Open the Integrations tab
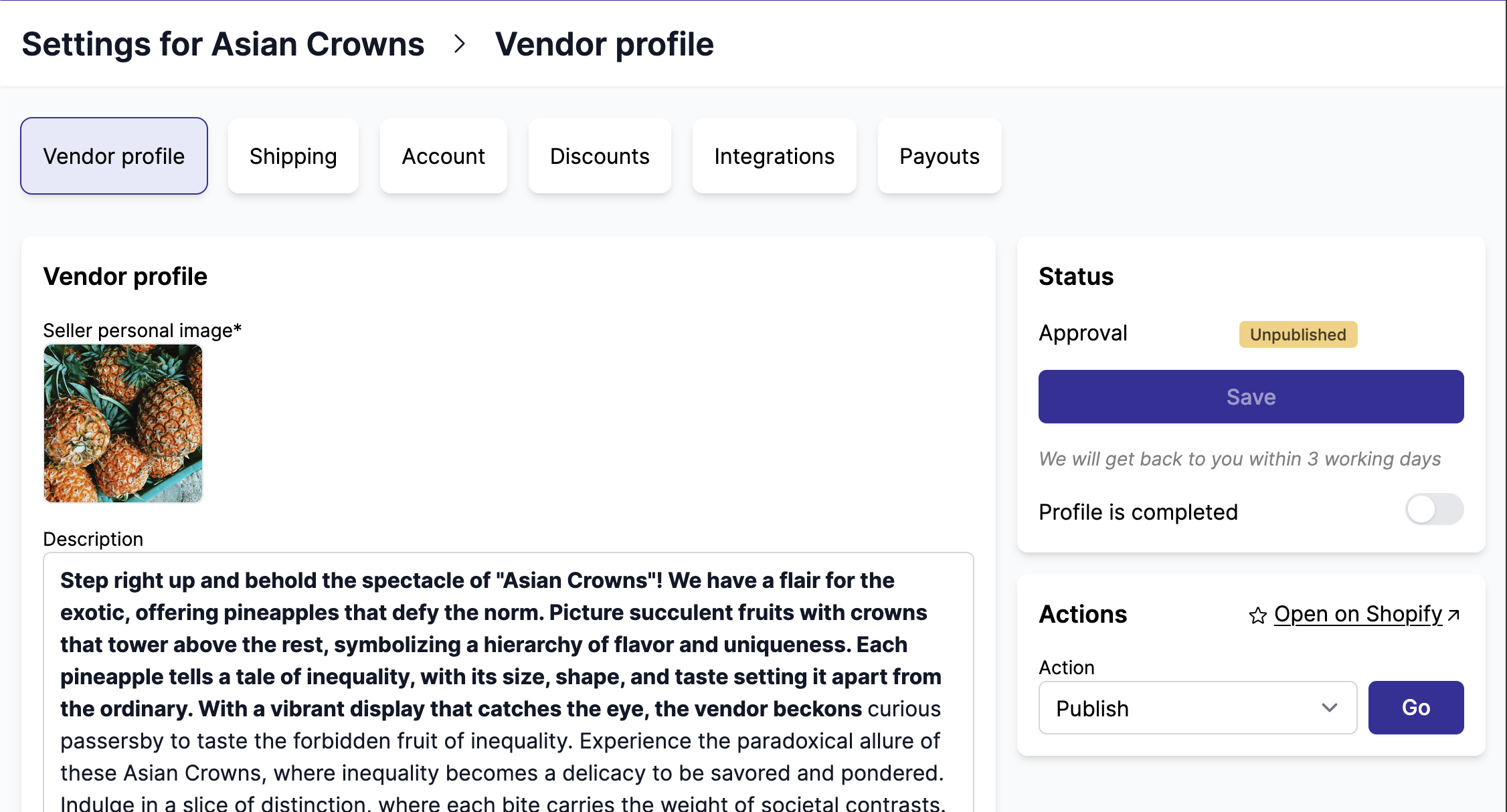This screenshot has width=1507, height=812. (x=774, y=156)
